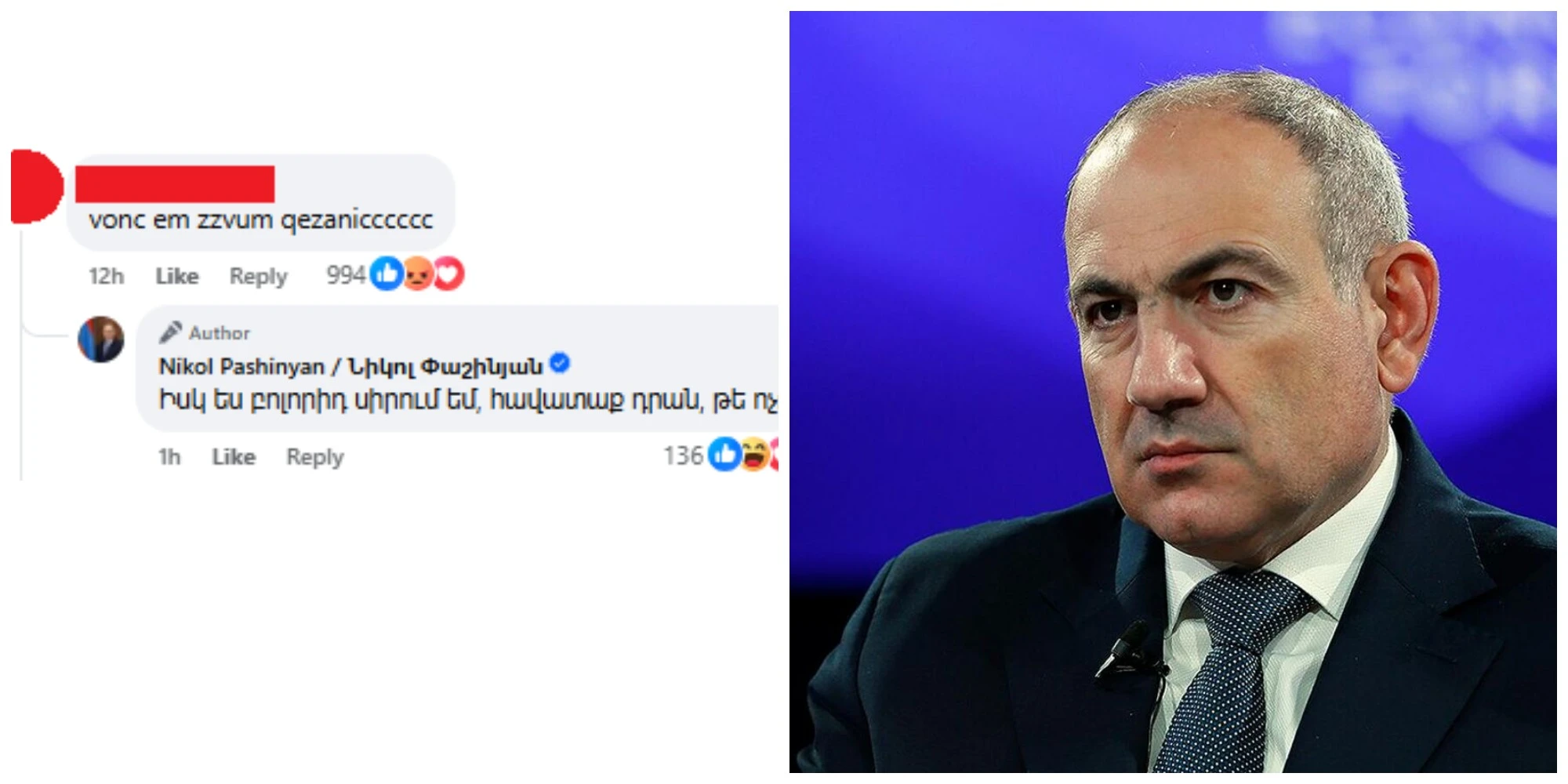Click the laughing haha reaction icon
The image size is (1568, 784).
pos(755,455)
